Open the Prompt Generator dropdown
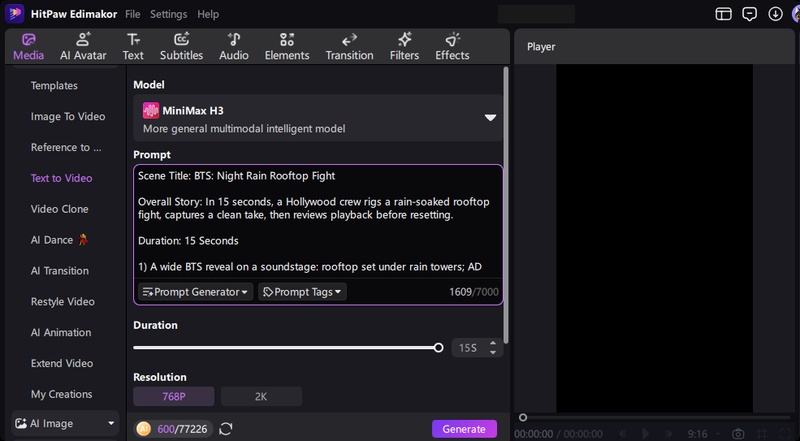Image resolution: width=800 pixels, height=441 pixels. point(195,292)
